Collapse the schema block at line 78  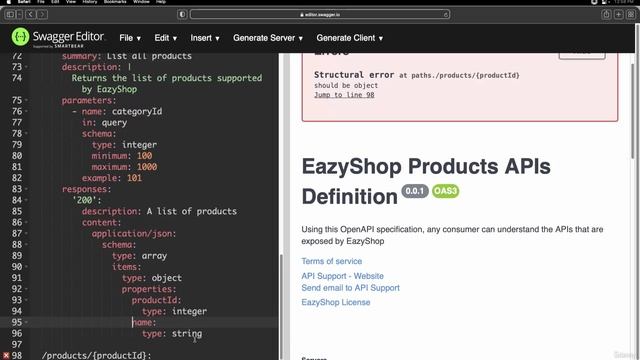point(26,133)
